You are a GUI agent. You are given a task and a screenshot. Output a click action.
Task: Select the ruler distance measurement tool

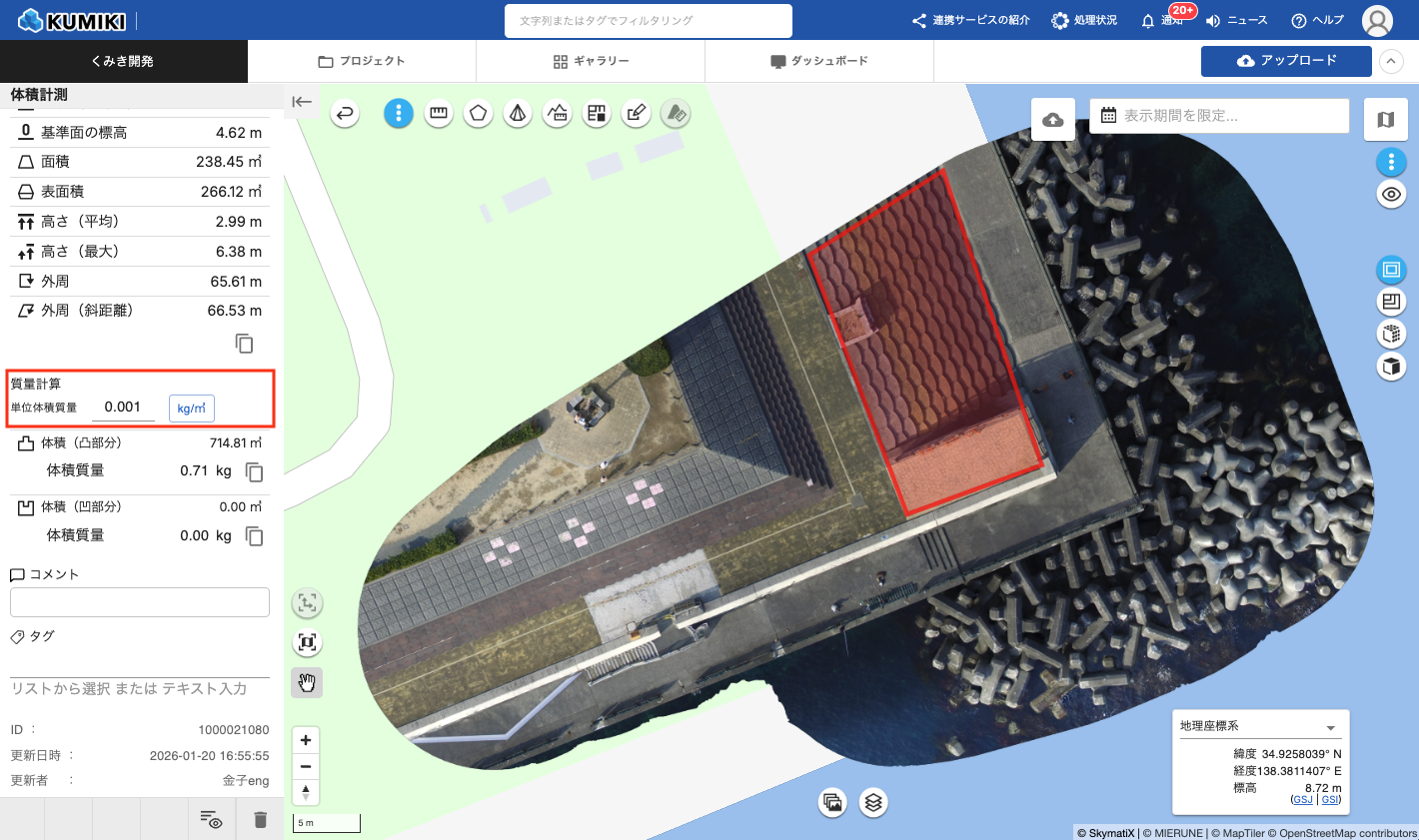438,114
